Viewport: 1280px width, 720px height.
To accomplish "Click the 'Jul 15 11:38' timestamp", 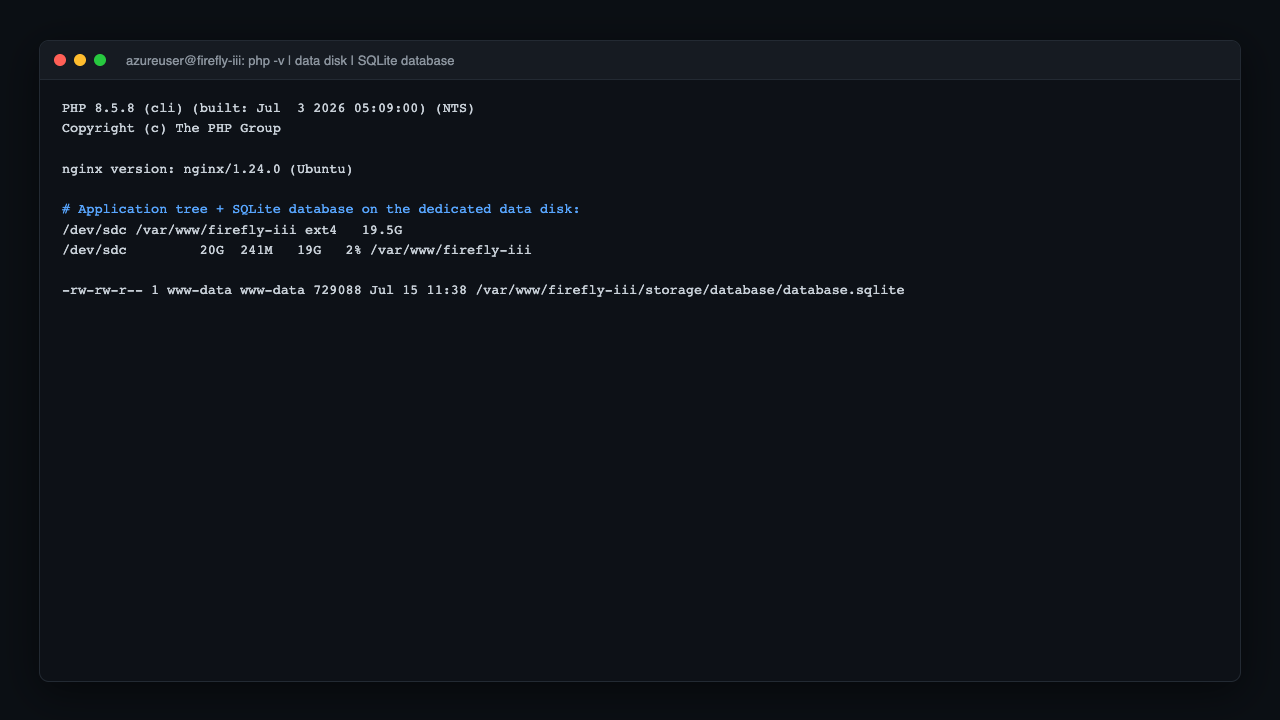I will 418,290.
